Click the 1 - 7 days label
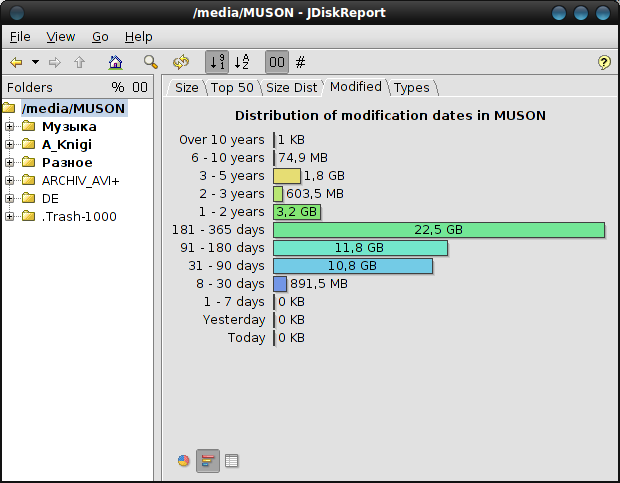The image size is (620, 483). (234, 302)
